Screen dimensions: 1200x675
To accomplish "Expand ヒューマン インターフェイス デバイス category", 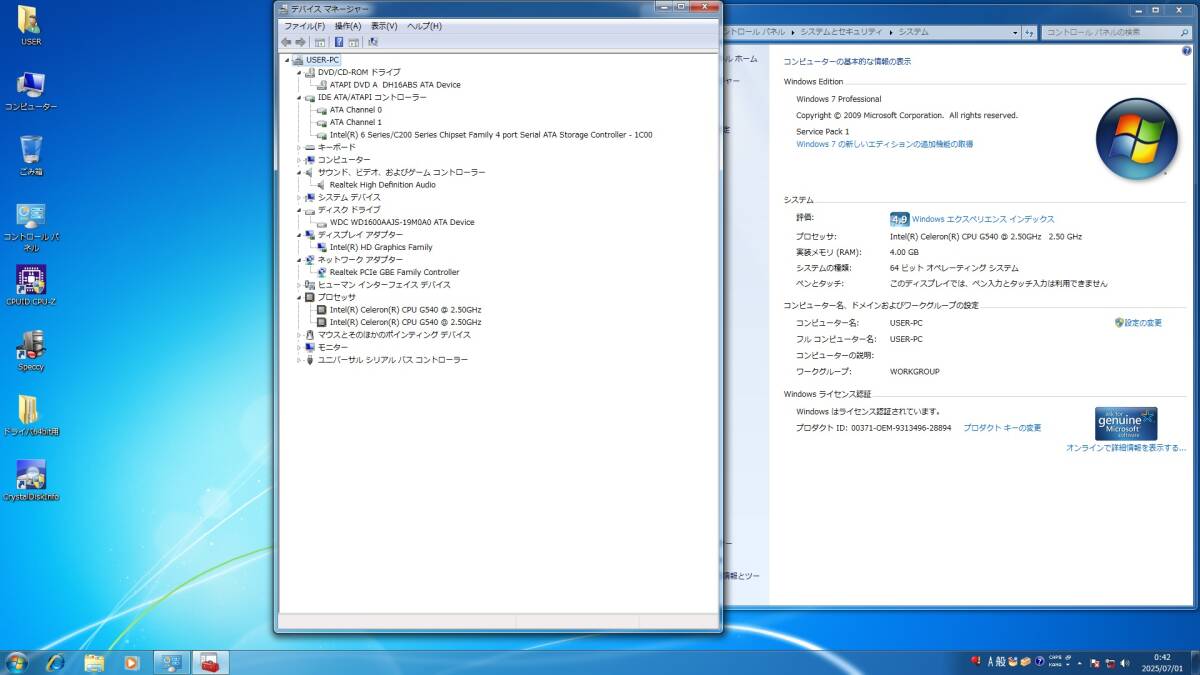I will pyautogui.click(x=299, y=285).
